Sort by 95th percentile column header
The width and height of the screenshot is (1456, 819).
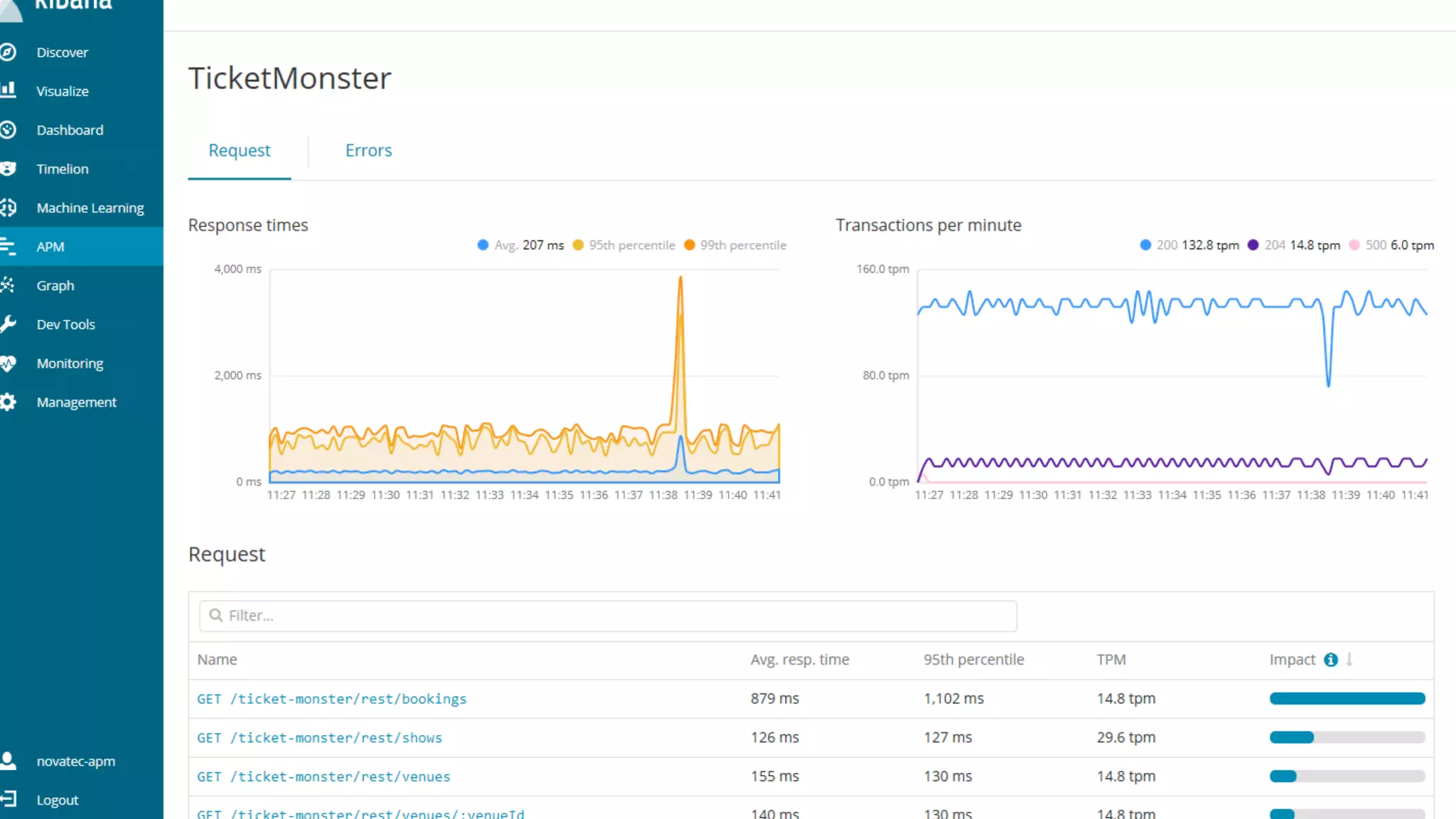pyautogui.click(x=973, y=660)
